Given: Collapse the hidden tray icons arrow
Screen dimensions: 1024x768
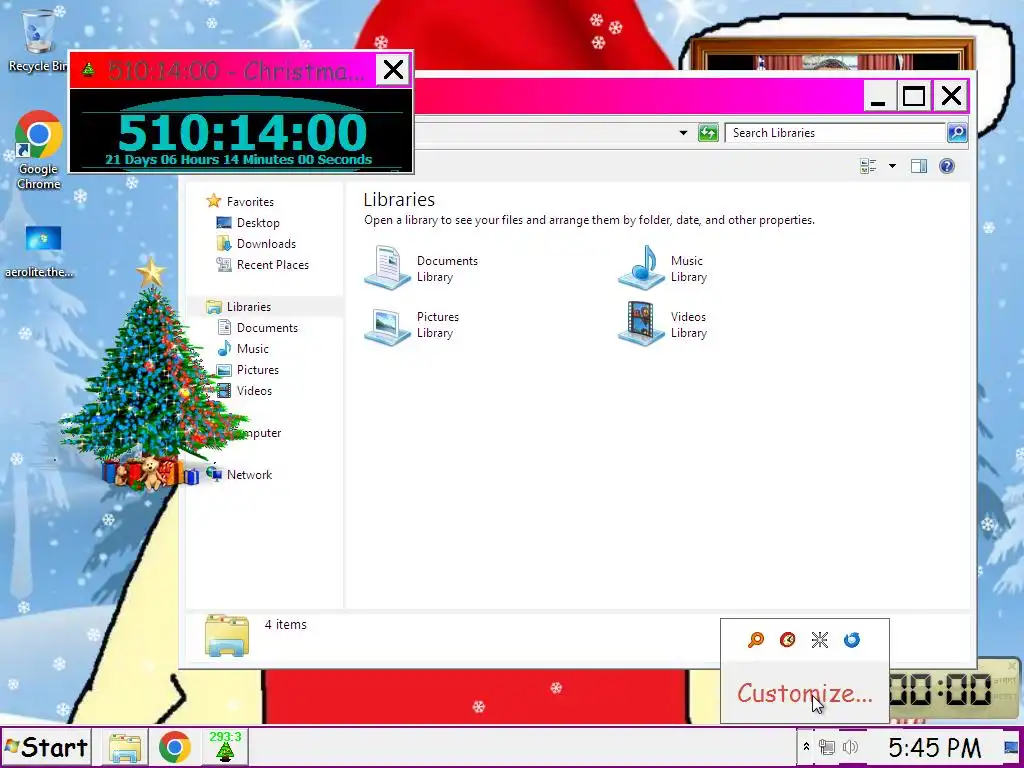Looking at the screenshot, I should (806, 747).
